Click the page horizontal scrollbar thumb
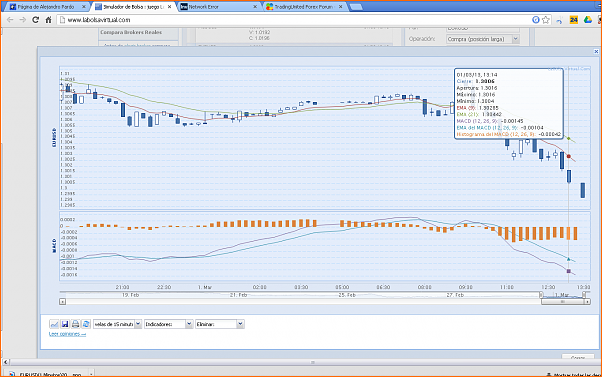Image resolution: width=602 pixels, height=377 pixels. (x=313, y=362)
